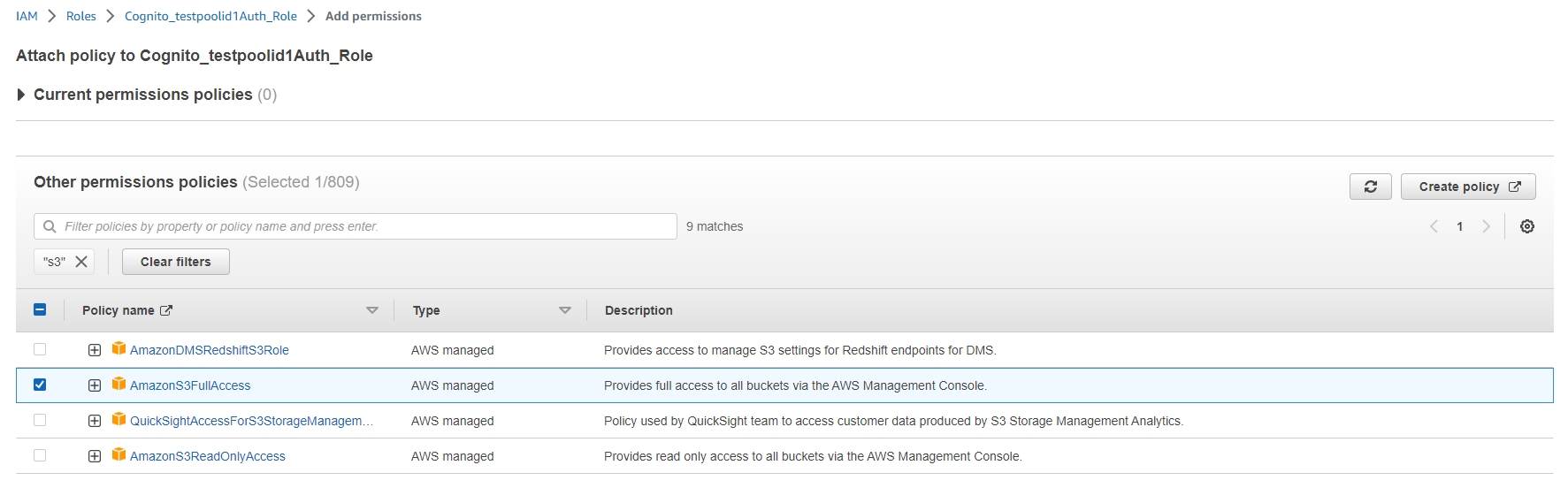Expand Current permissions policies section
Viewport: 1568px width, 488px height.
click(21, 95)
